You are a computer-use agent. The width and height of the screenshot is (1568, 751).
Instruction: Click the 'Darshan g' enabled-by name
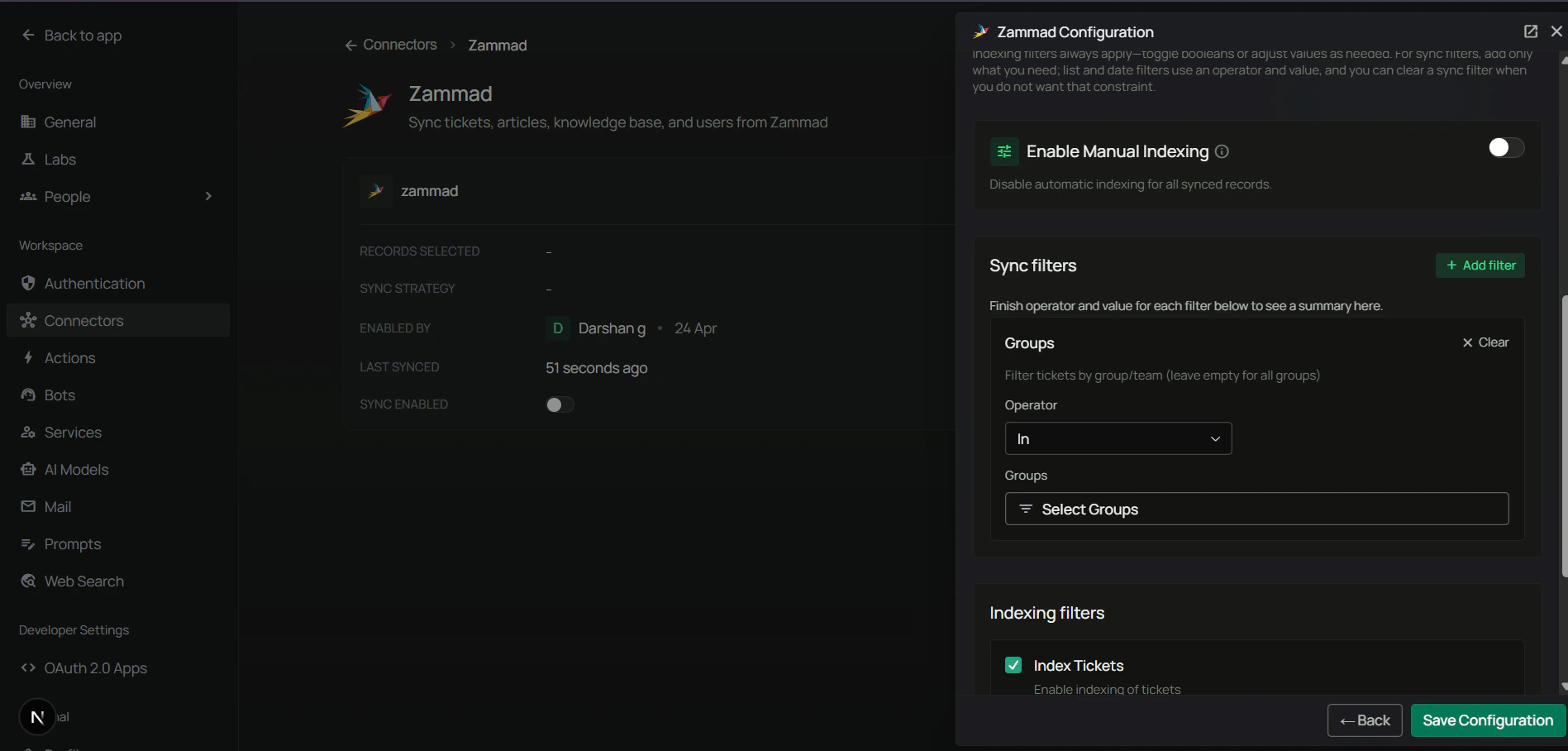(x=612, y=328)
